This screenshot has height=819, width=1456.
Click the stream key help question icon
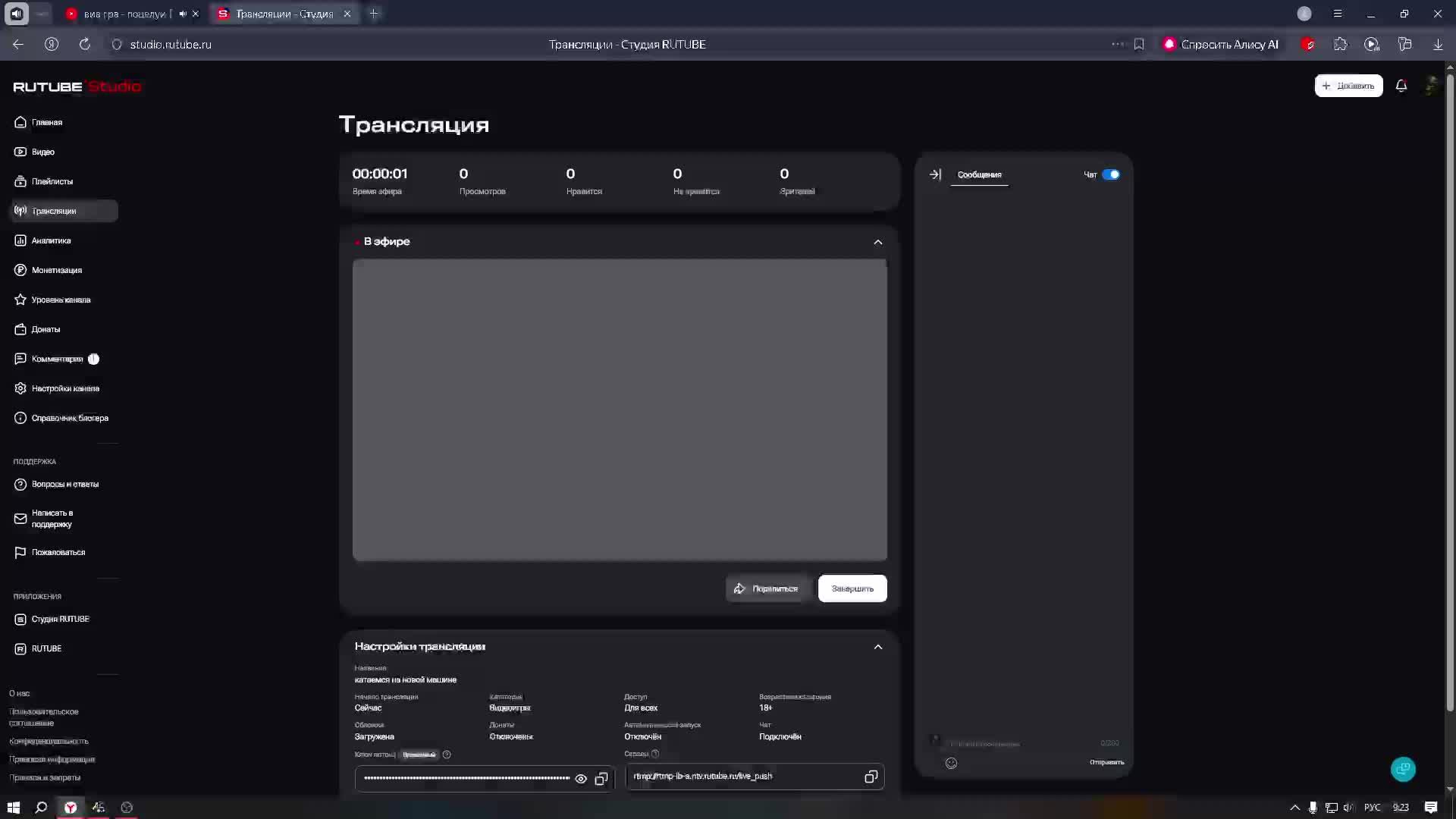coord(447,755)
